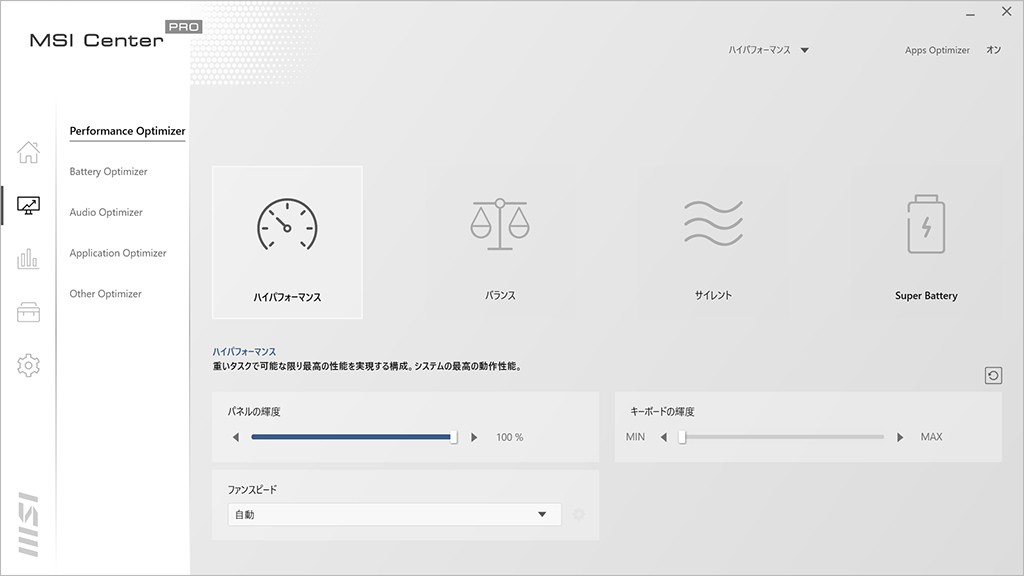Click the panel brightness slider handle

pyautogui.click(x=453, y=437)
